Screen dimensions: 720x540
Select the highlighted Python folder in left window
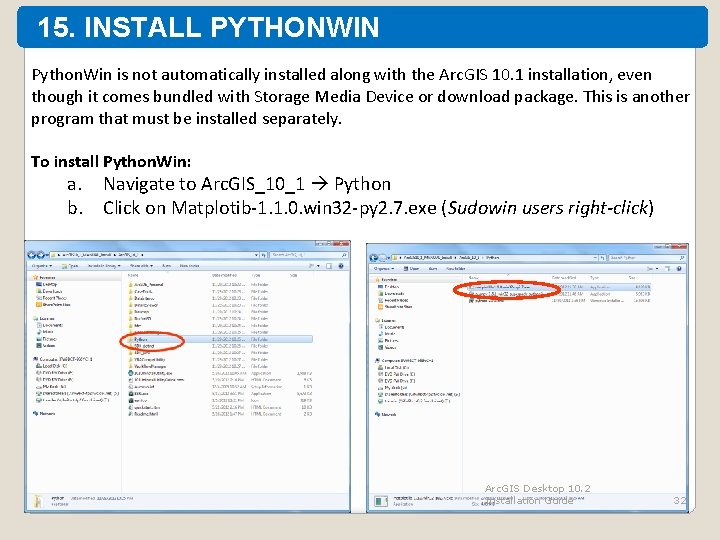pyautogui.click(x=219, y=339)
